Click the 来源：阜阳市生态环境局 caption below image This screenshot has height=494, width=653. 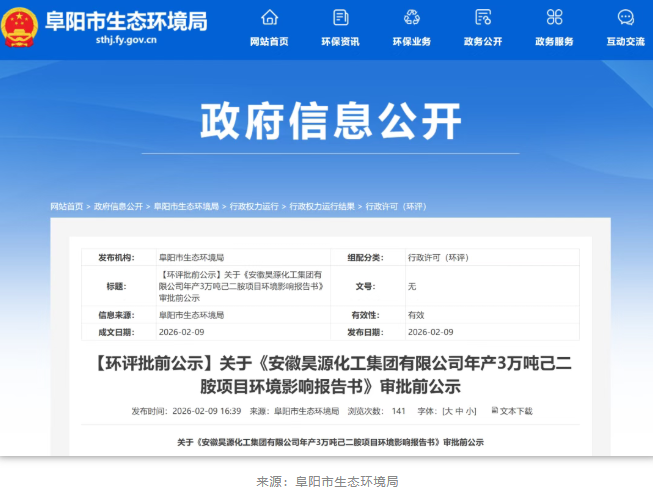click(x=327, y=482)
